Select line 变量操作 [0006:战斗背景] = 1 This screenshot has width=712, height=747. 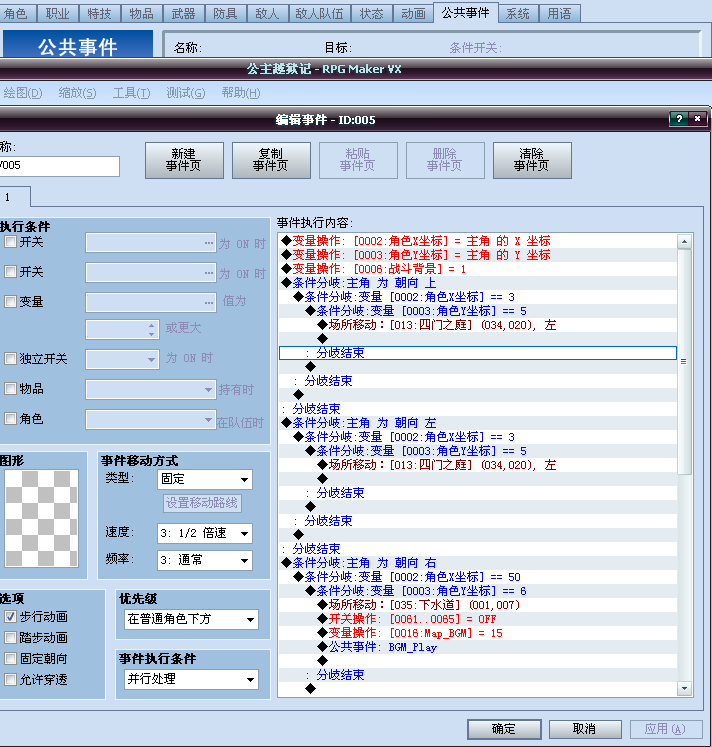[478, 269]
